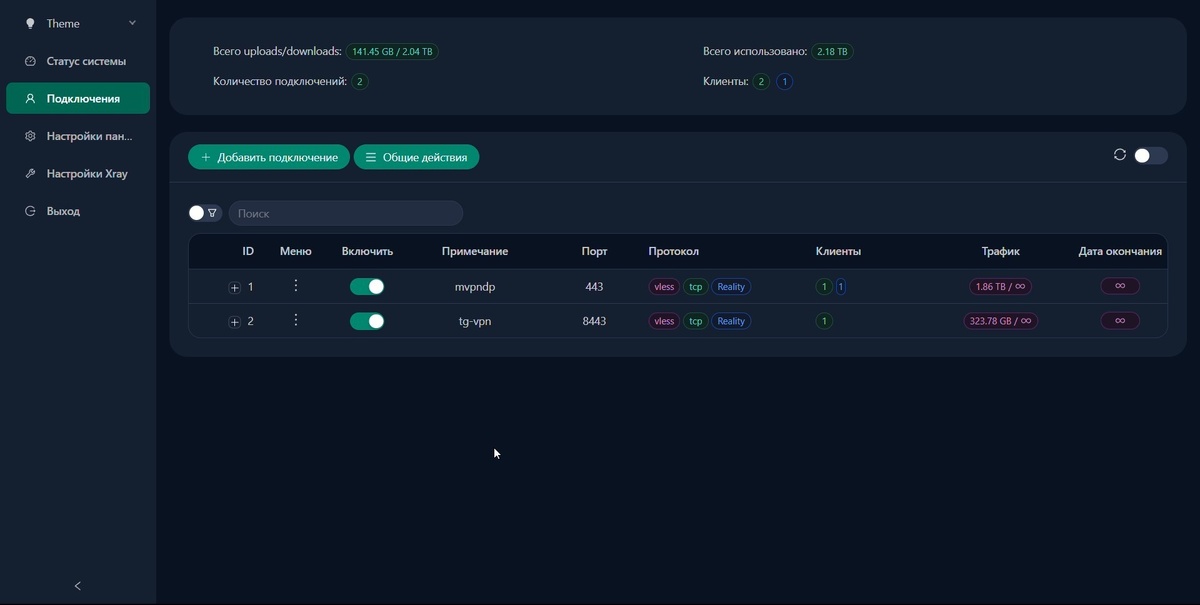Open the three-dot menu for tg-vpn

[x=296, y=320]
